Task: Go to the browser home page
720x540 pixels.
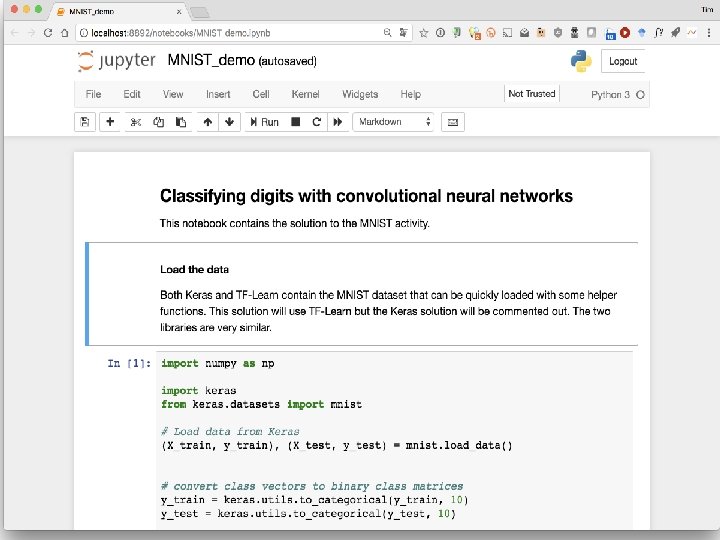Action: (x=65, y=33)
